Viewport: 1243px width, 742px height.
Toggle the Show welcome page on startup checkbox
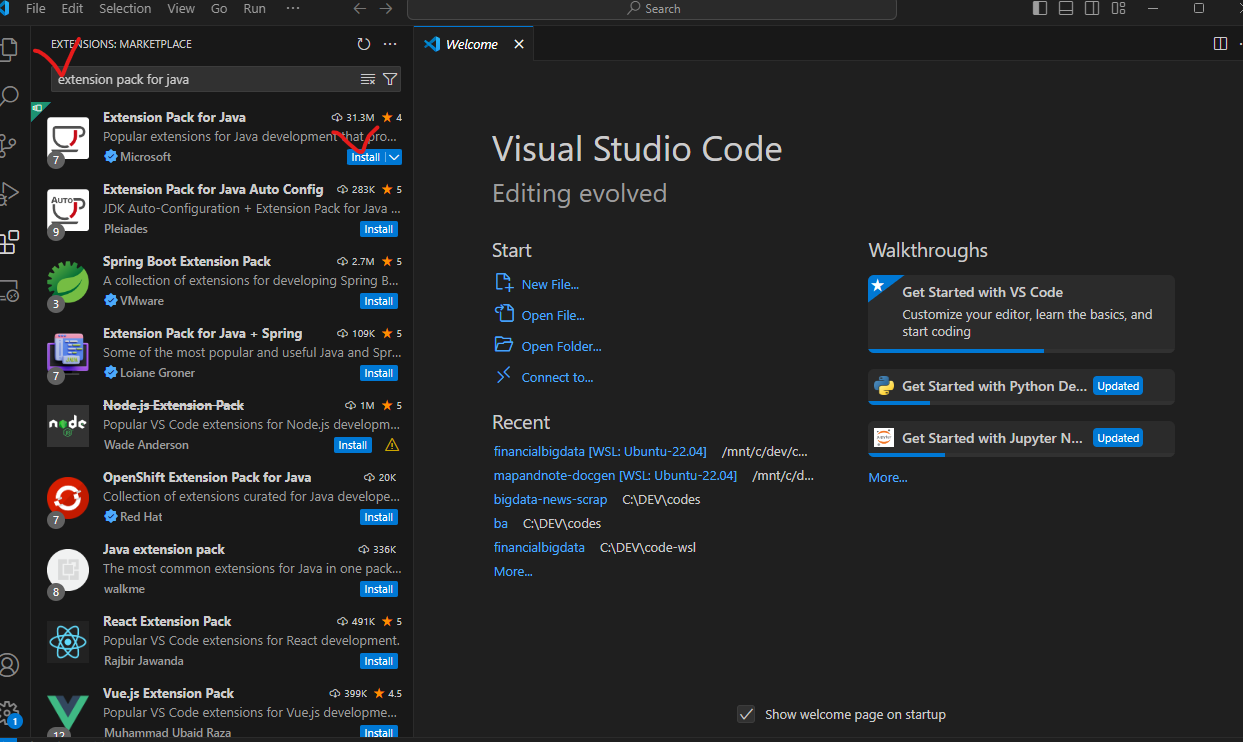coord(746,714)
